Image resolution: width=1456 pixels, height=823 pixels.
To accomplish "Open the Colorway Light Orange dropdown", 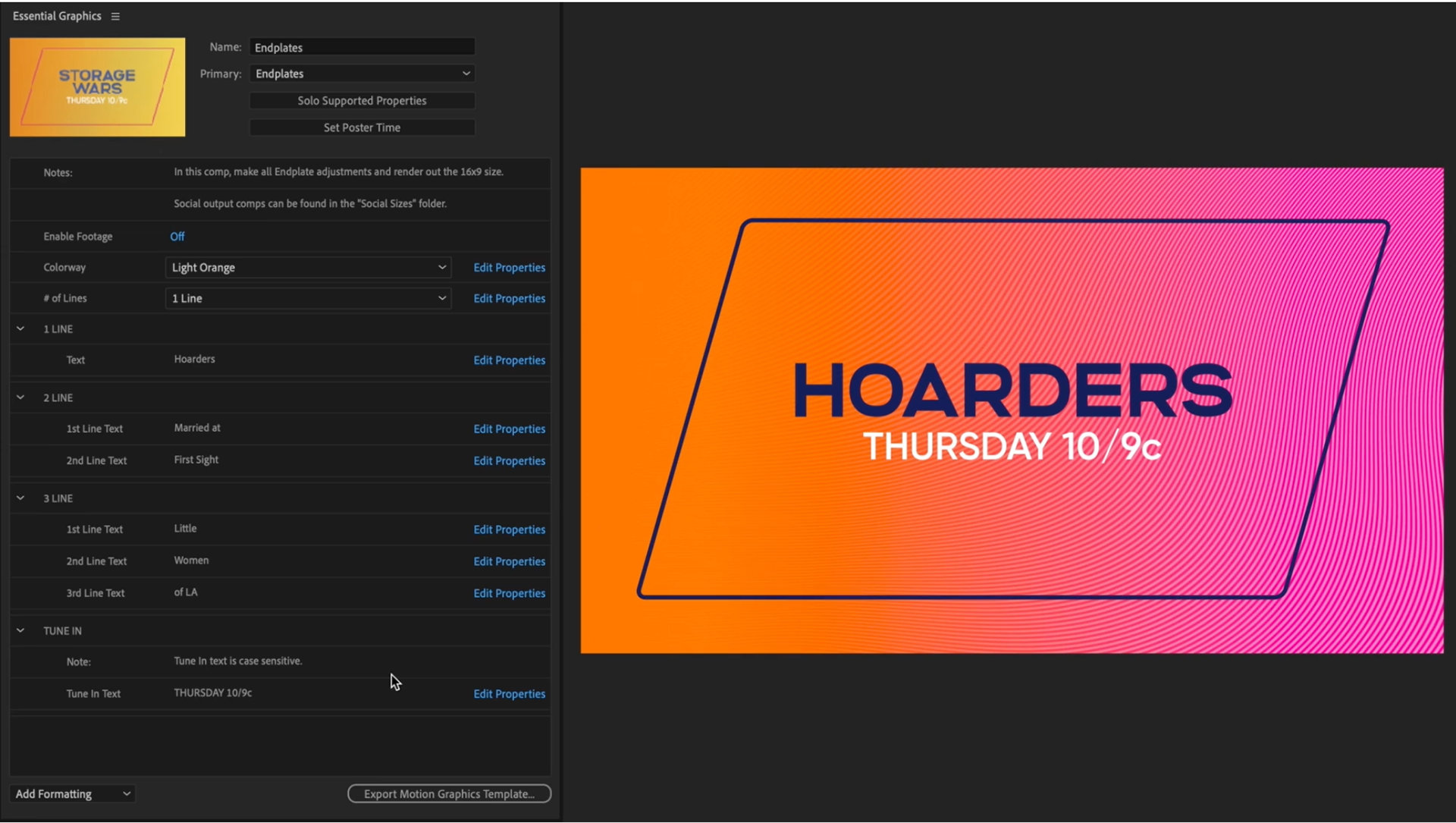I will click(308, 267).
